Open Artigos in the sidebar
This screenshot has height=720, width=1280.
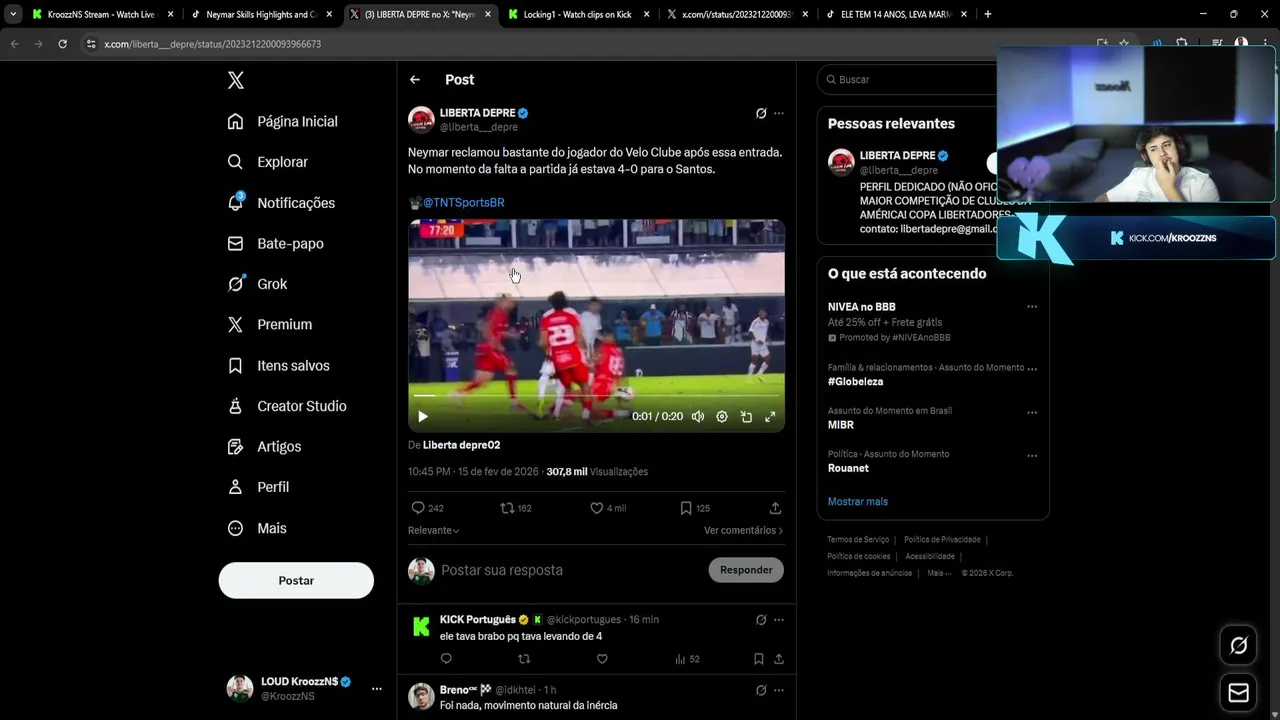point(264,447)
